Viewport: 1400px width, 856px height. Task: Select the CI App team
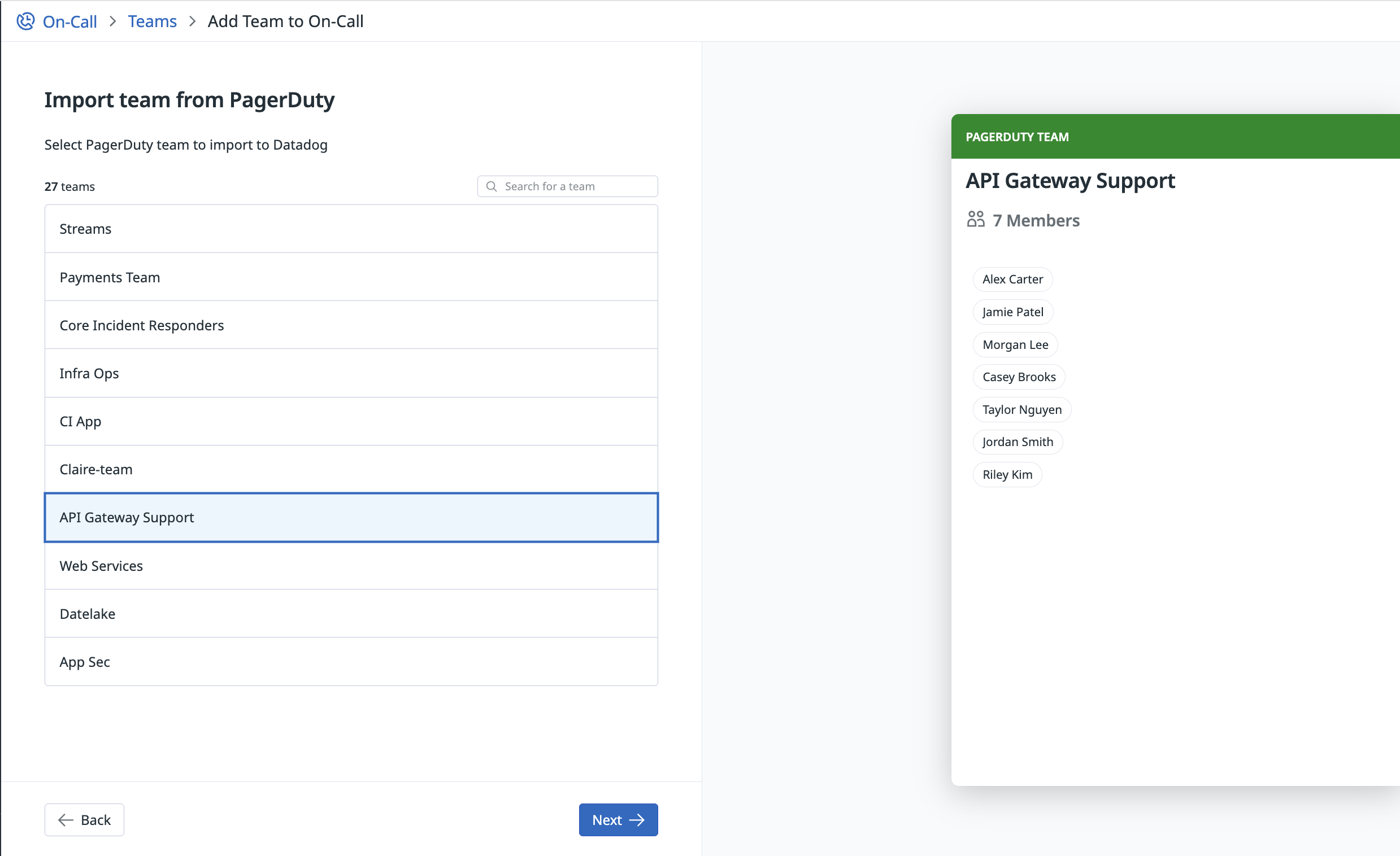[x=351, y=421]
